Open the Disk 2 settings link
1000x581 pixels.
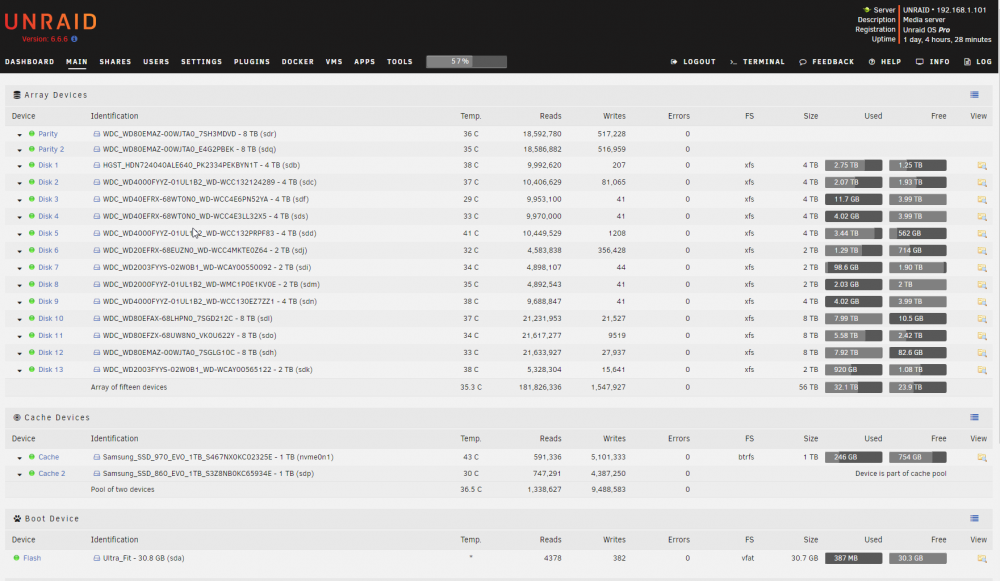48,182
